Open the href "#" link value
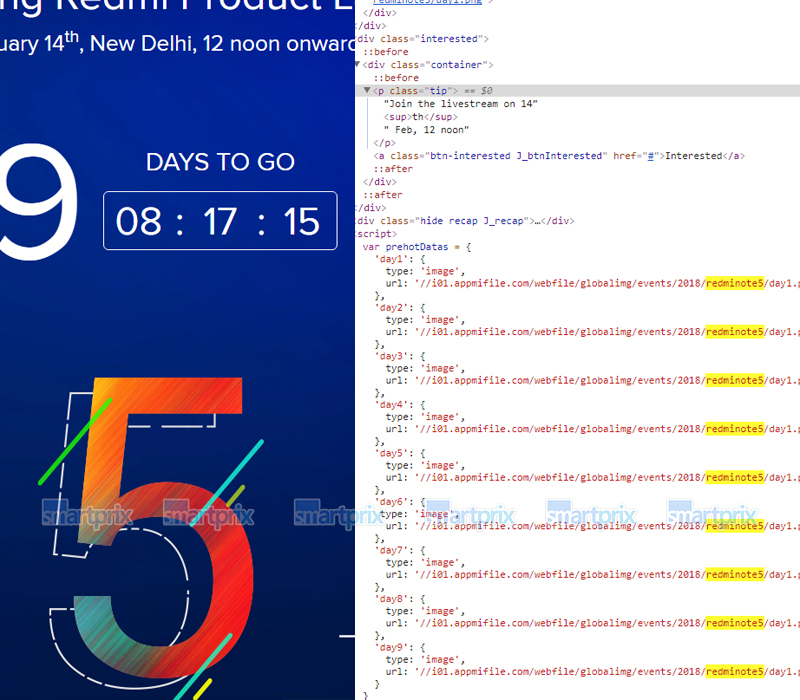This screenshot has height=700, width=800. [651, 156]
